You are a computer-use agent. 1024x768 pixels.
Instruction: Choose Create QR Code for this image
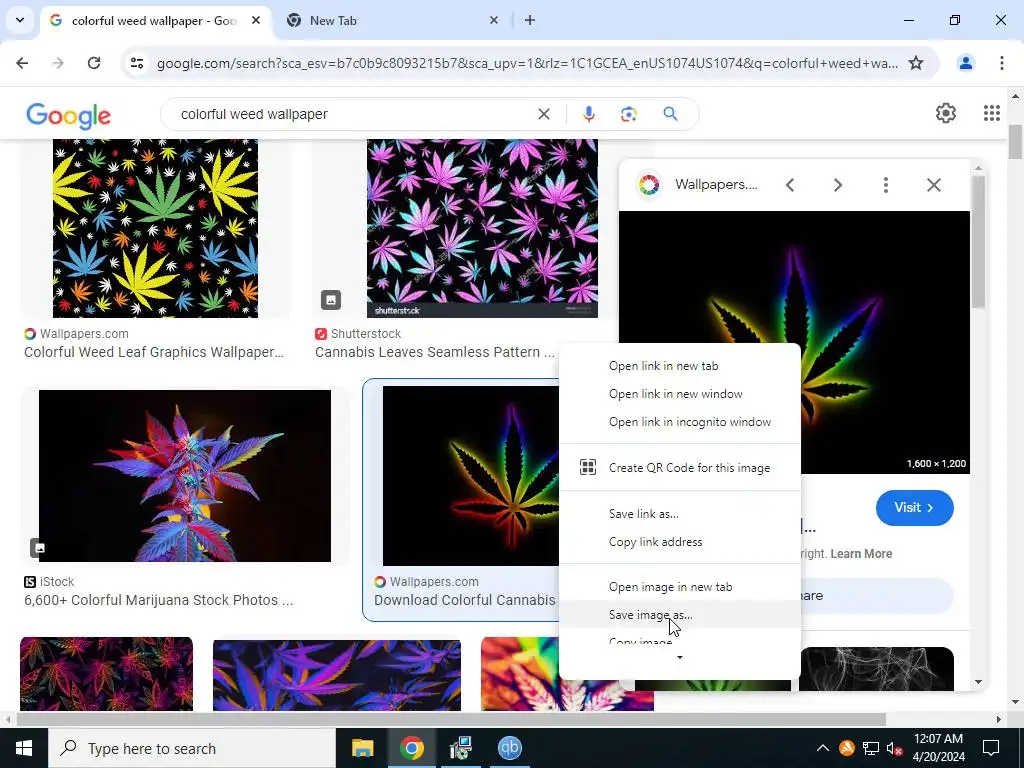tap(680, 468)
